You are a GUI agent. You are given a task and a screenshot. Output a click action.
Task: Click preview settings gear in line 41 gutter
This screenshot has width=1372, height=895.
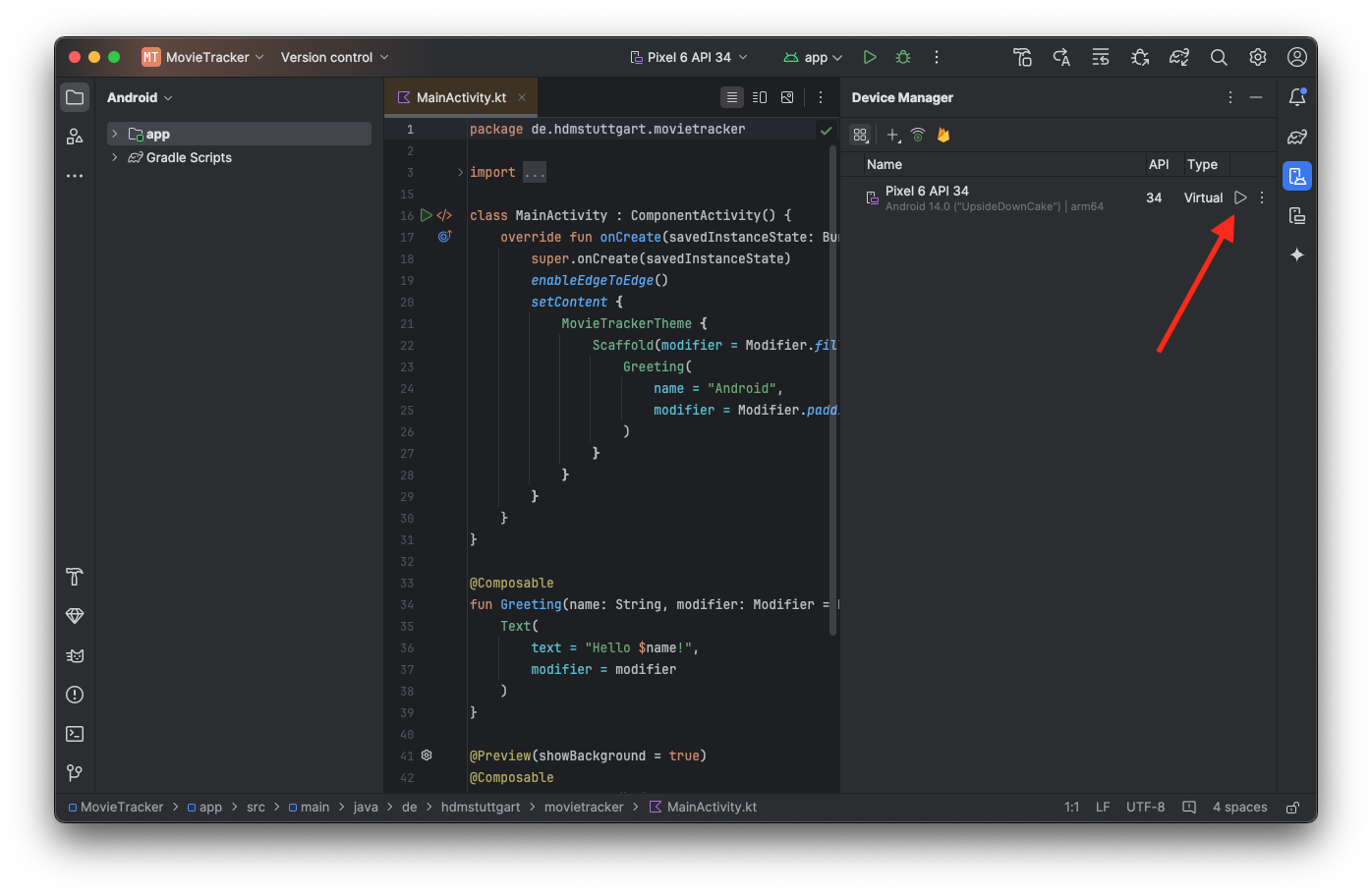(427, 755)
